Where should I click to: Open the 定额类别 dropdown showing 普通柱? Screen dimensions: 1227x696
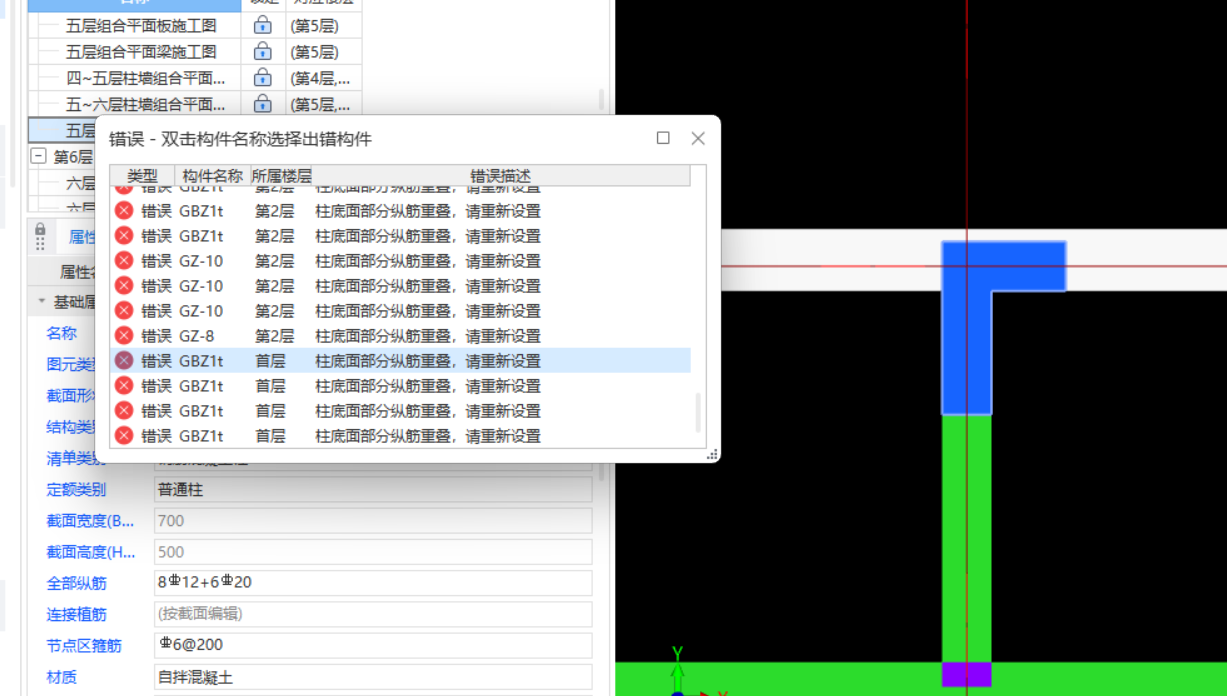370,489
